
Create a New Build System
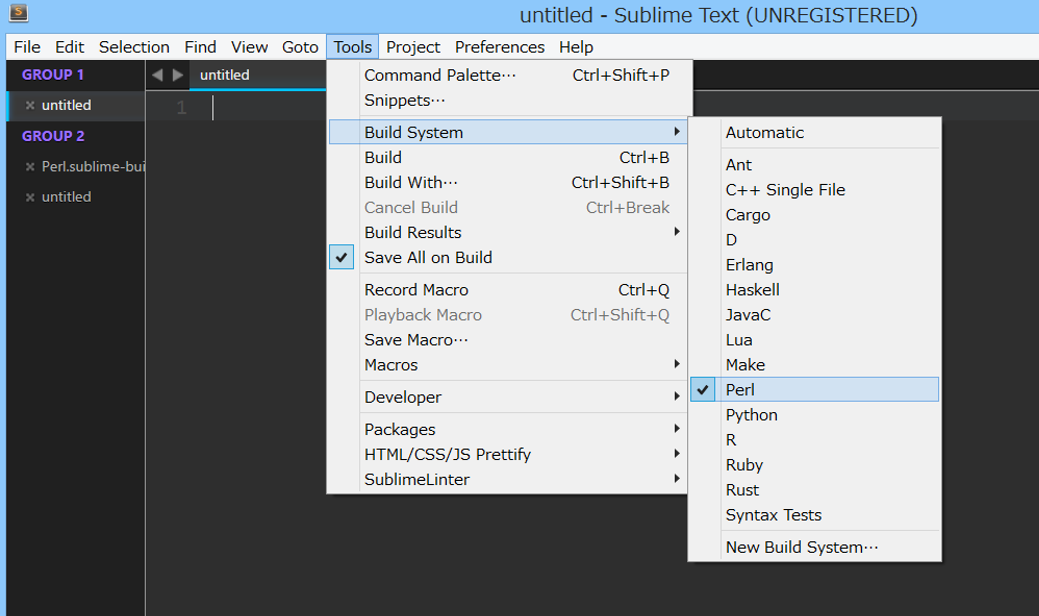[x=814, y=547]
